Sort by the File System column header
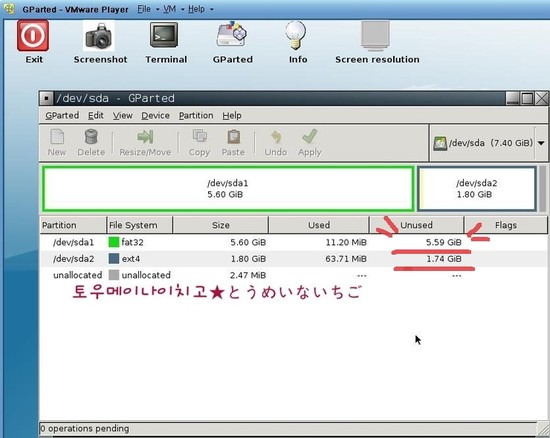 (x=139, y=225)
